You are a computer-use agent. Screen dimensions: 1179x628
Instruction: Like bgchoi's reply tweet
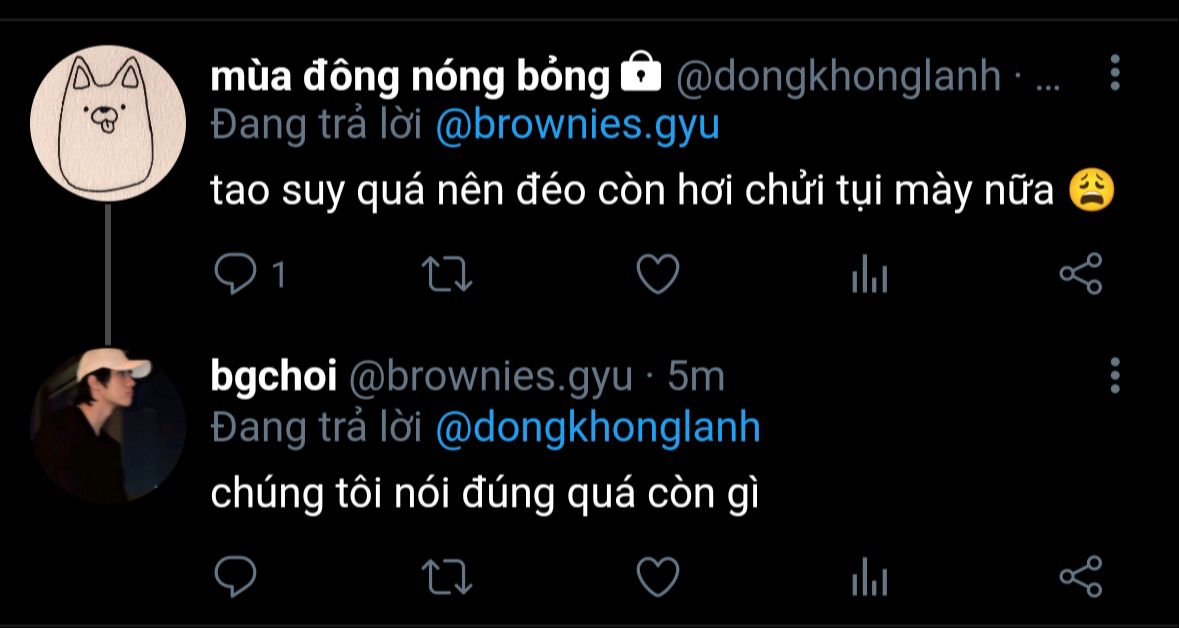(658, 577)
